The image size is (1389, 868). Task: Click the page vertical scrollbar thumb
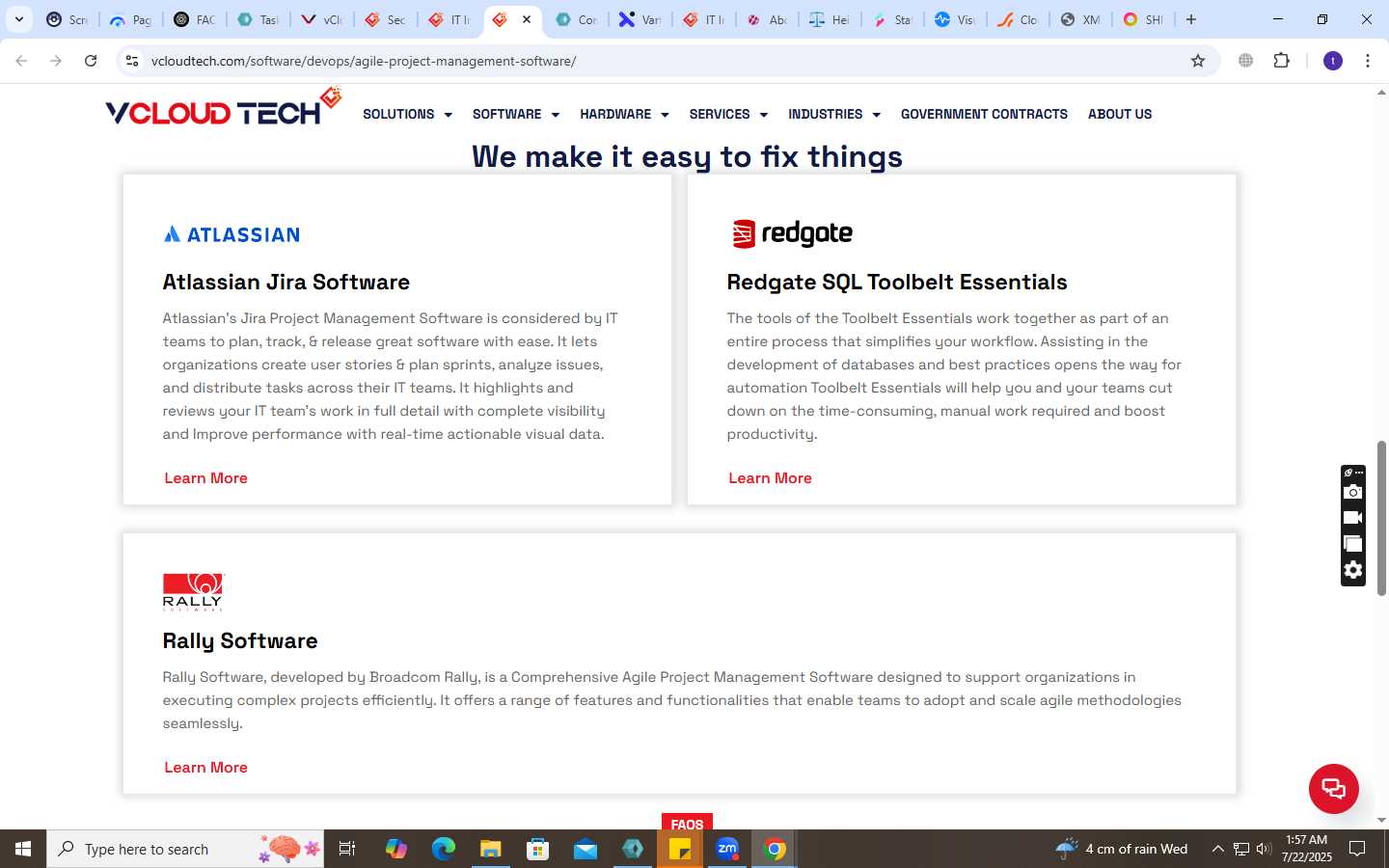pyautogui.click(x=1381, y=518)
